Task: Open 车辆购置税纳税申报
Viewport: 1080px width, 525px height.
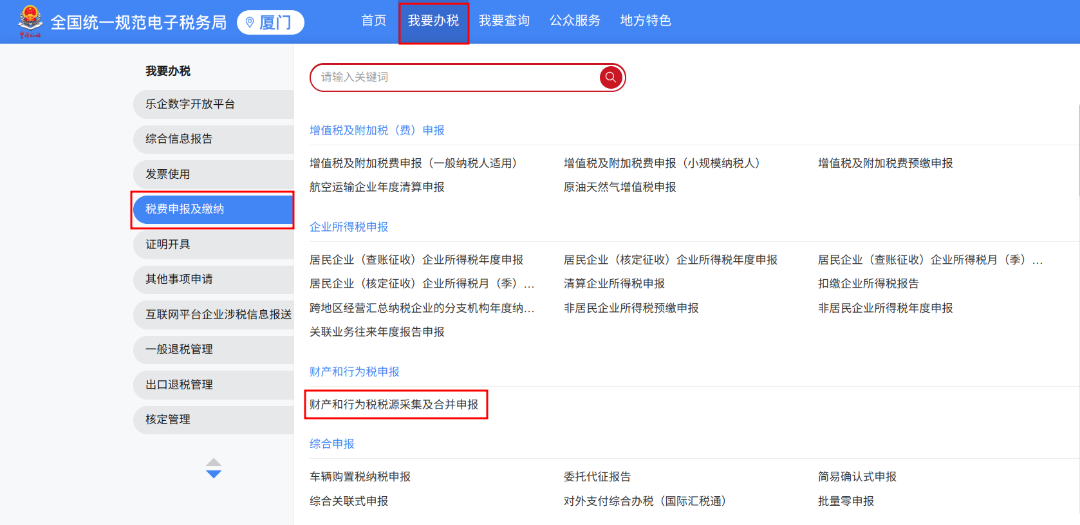Action: click(x=360, y=477)
